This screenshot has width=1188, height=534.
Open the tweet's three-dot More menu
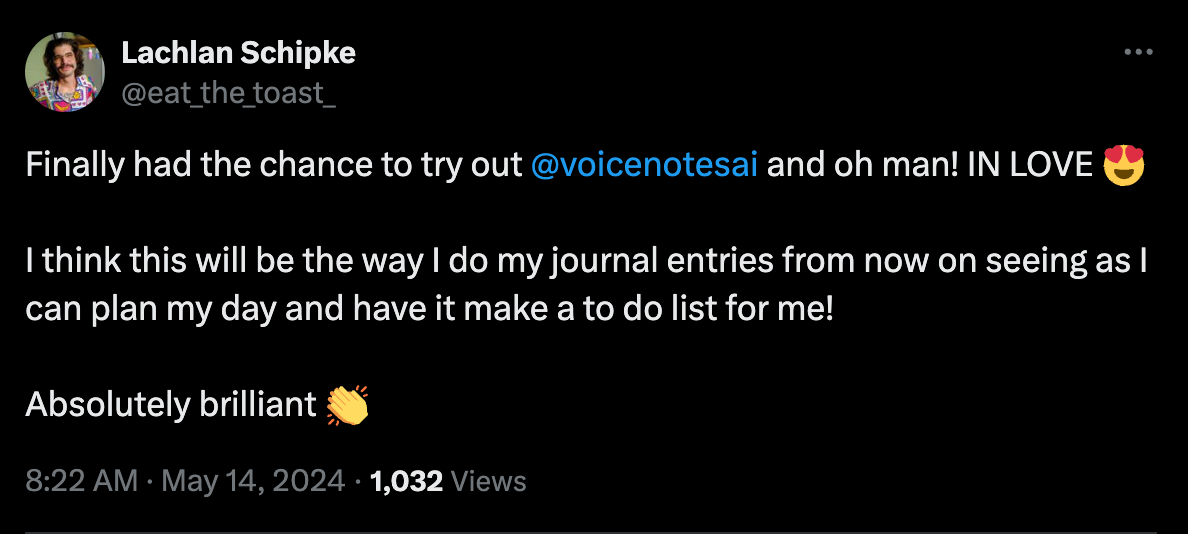pos(1139,53)
